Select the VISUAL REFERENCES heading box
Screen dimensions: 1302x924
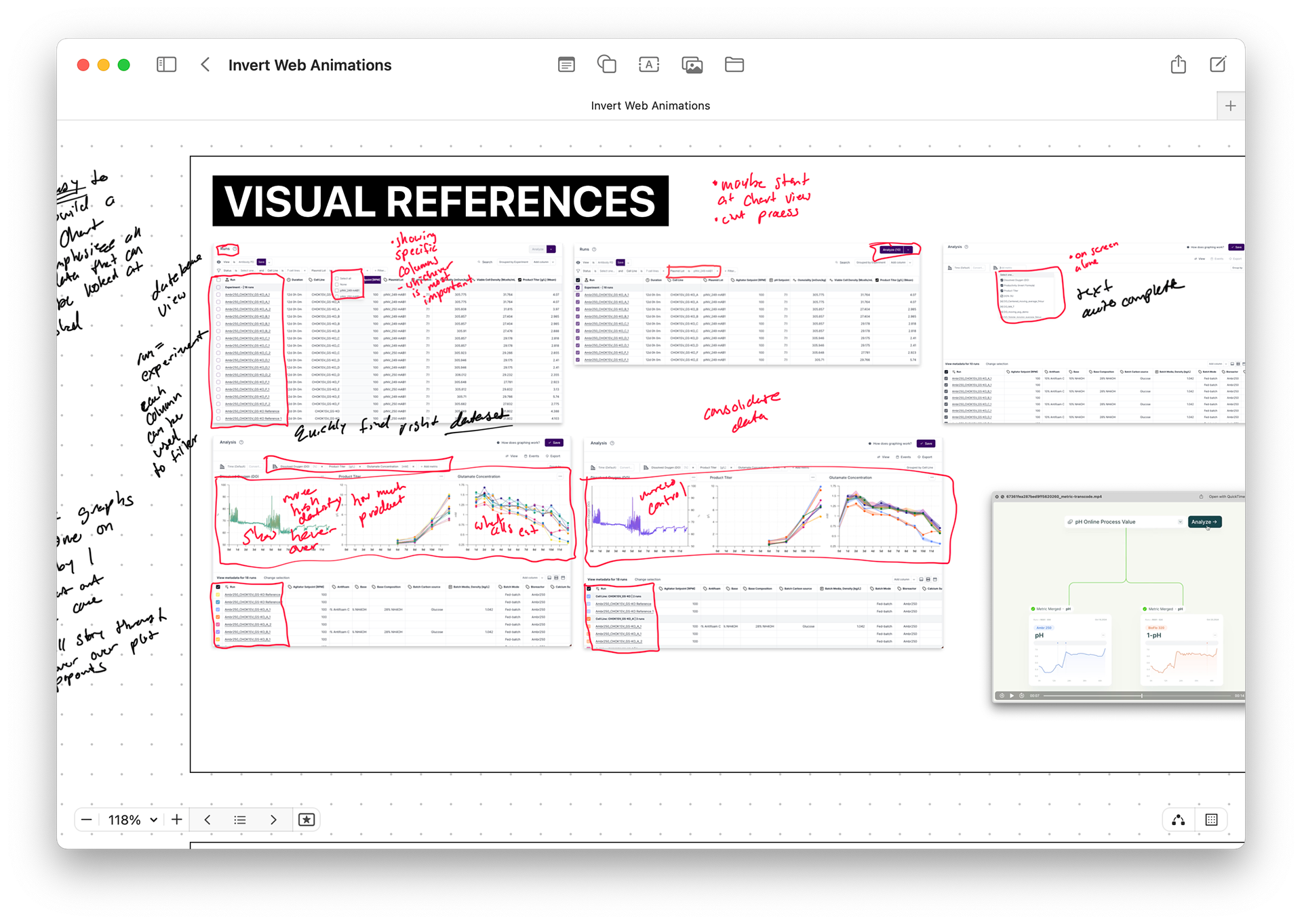tap(440, 201)
